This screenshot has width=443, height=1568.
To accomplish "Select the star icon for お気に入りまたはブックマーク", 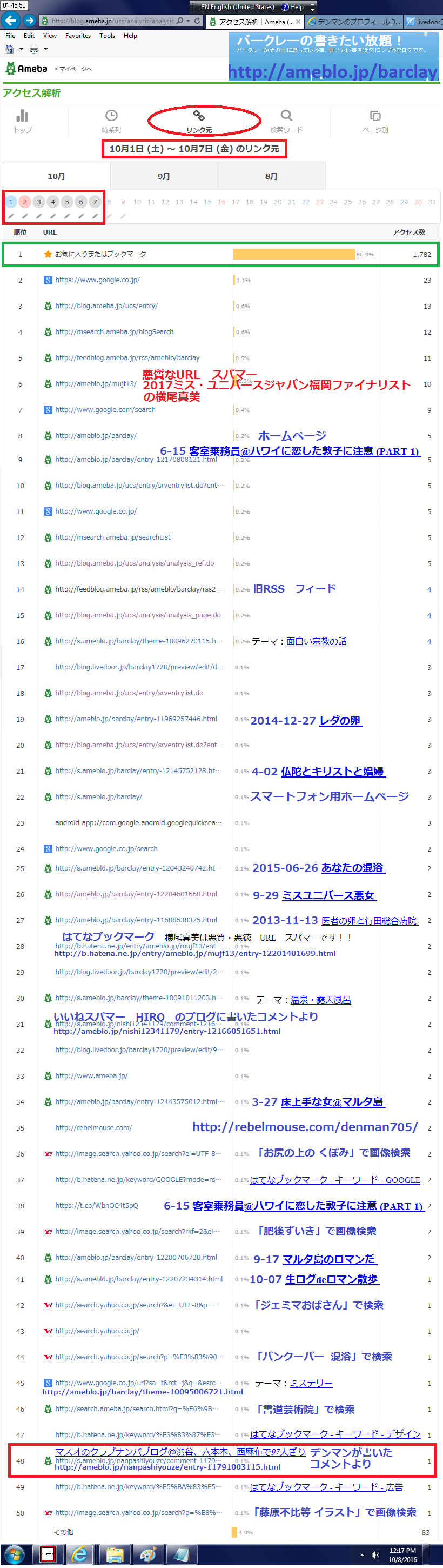I will click(x=48, y=254).
